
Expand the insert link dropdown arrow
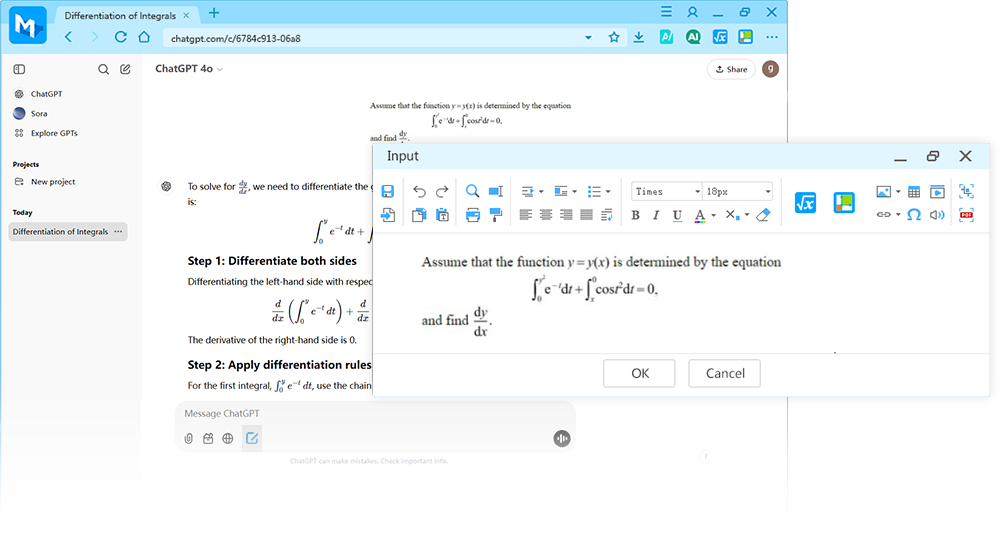tap(898, 215)
